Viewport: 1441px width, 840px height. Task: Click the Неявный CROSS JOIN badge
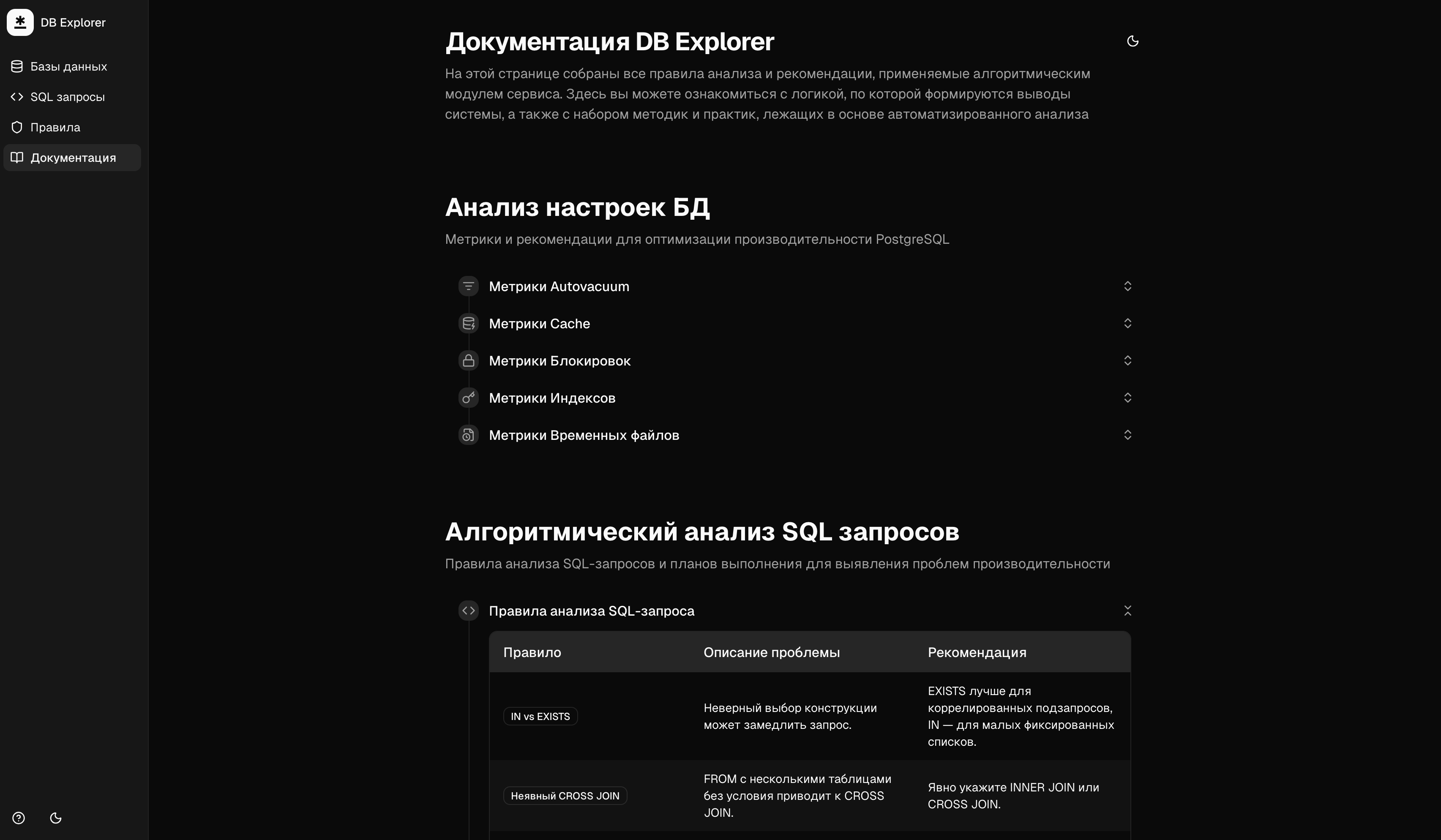point(565,795)
